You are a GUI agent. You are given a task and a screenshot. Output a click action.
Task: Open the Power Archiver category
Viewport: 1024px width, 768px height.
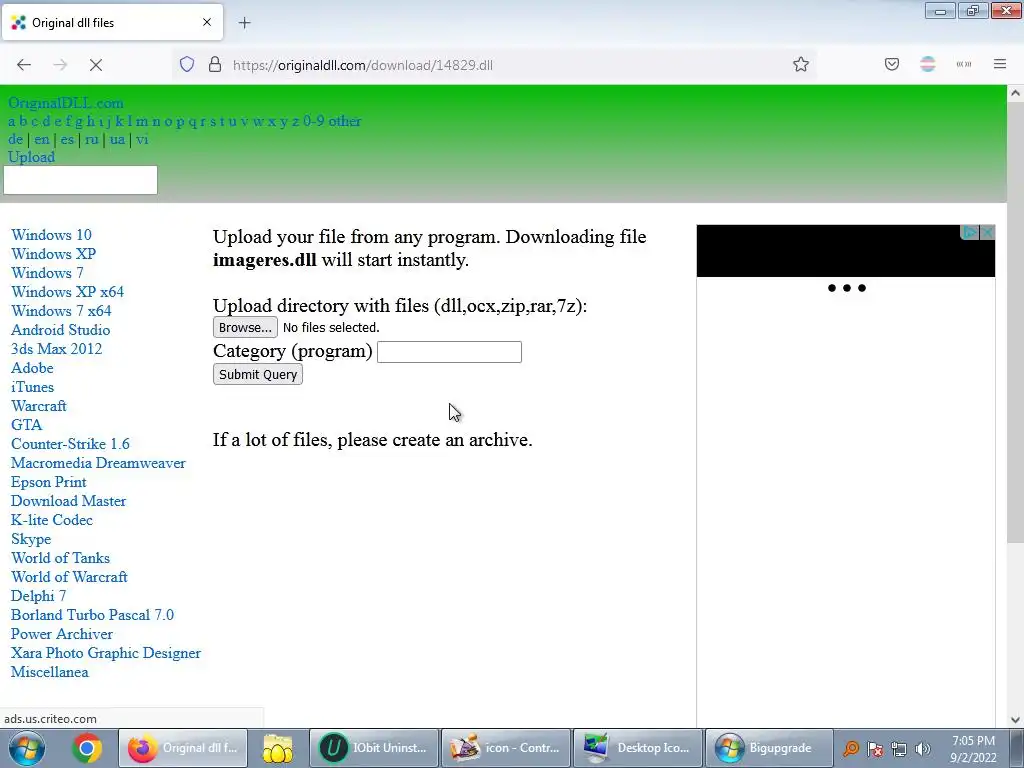pyautogui.click(x=62, y=633)
